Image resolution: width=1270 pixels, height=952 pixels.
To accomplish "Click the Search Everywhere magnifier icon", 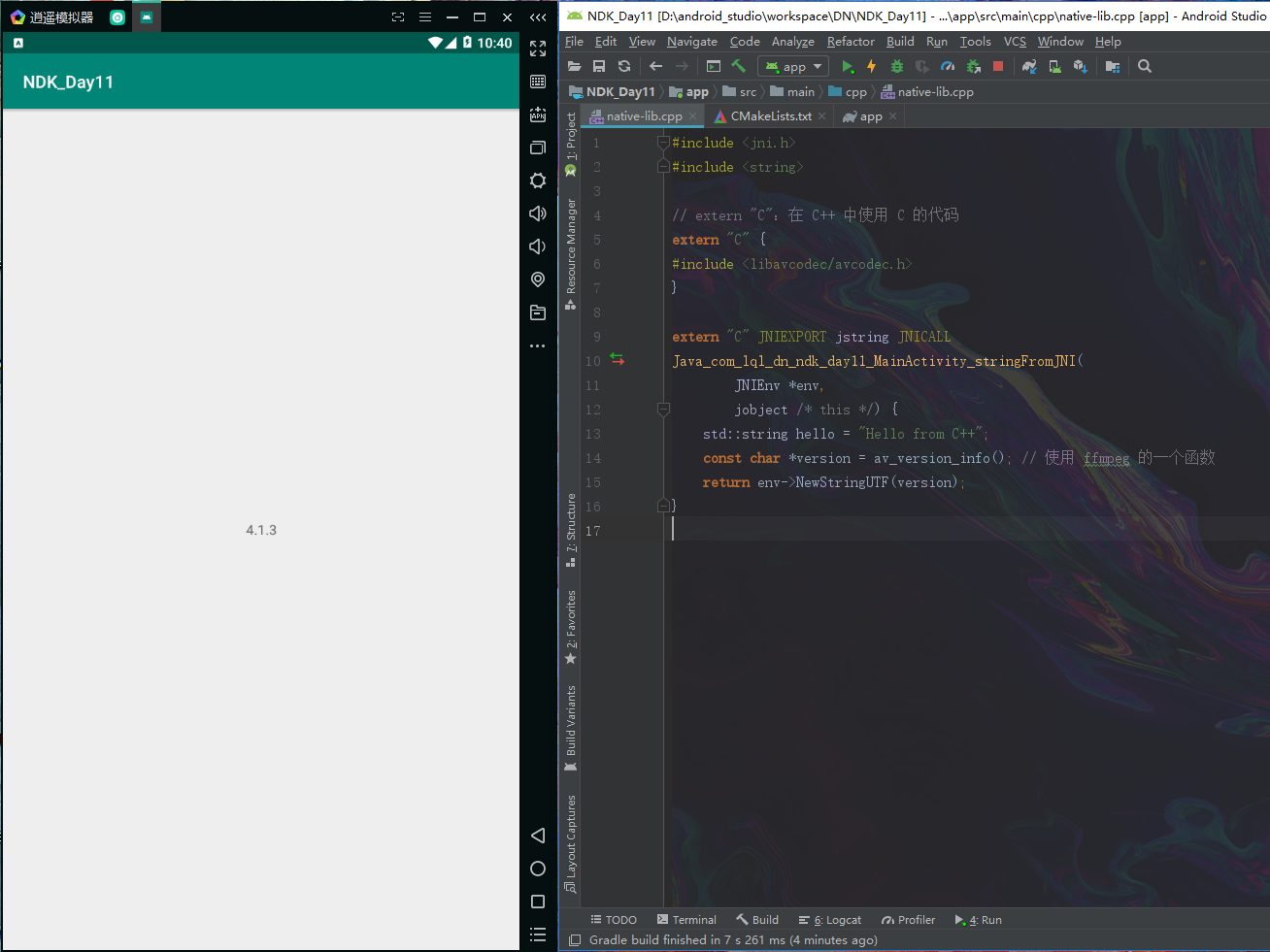I will click(1145, 66).
